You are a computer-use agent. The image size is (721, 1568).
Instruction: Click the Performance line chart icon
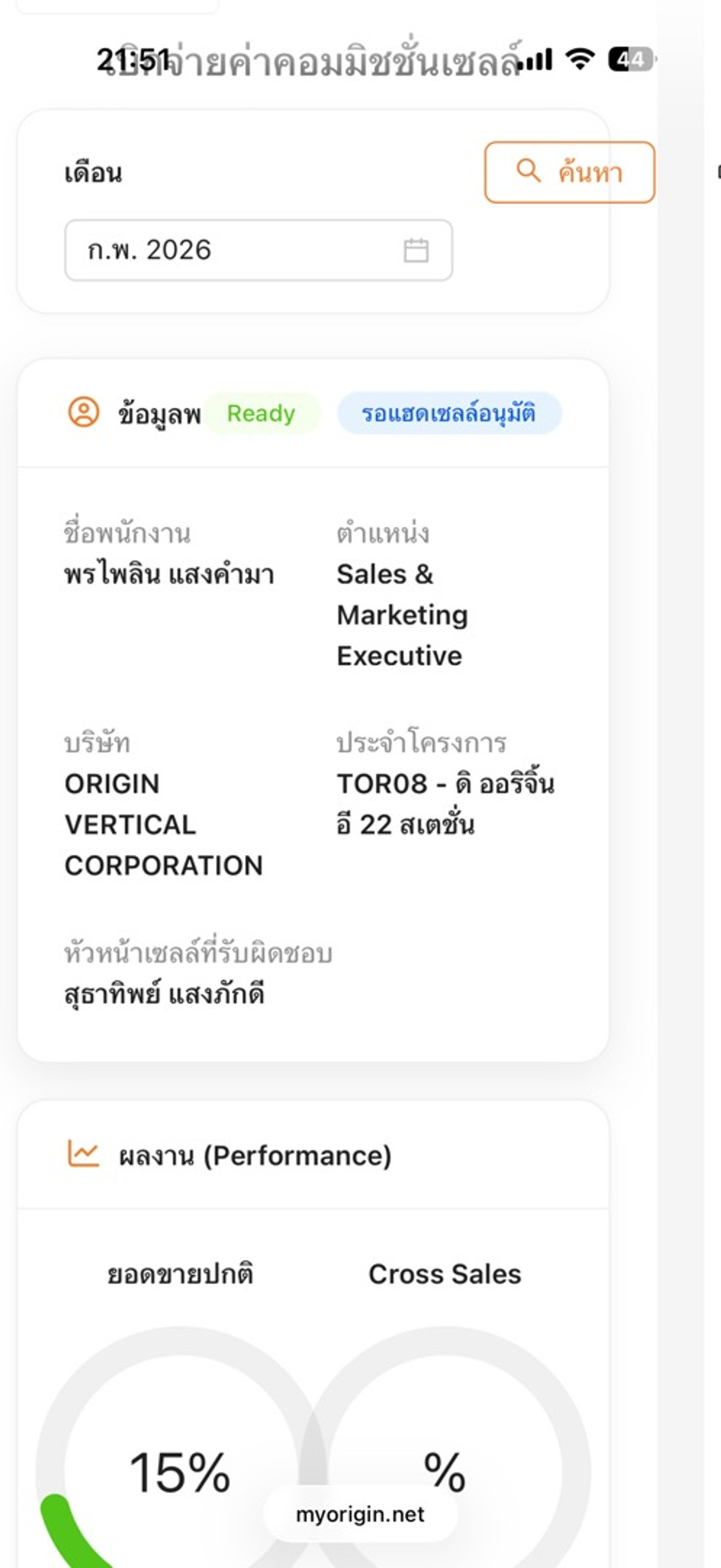click(x=84, y=1154)
